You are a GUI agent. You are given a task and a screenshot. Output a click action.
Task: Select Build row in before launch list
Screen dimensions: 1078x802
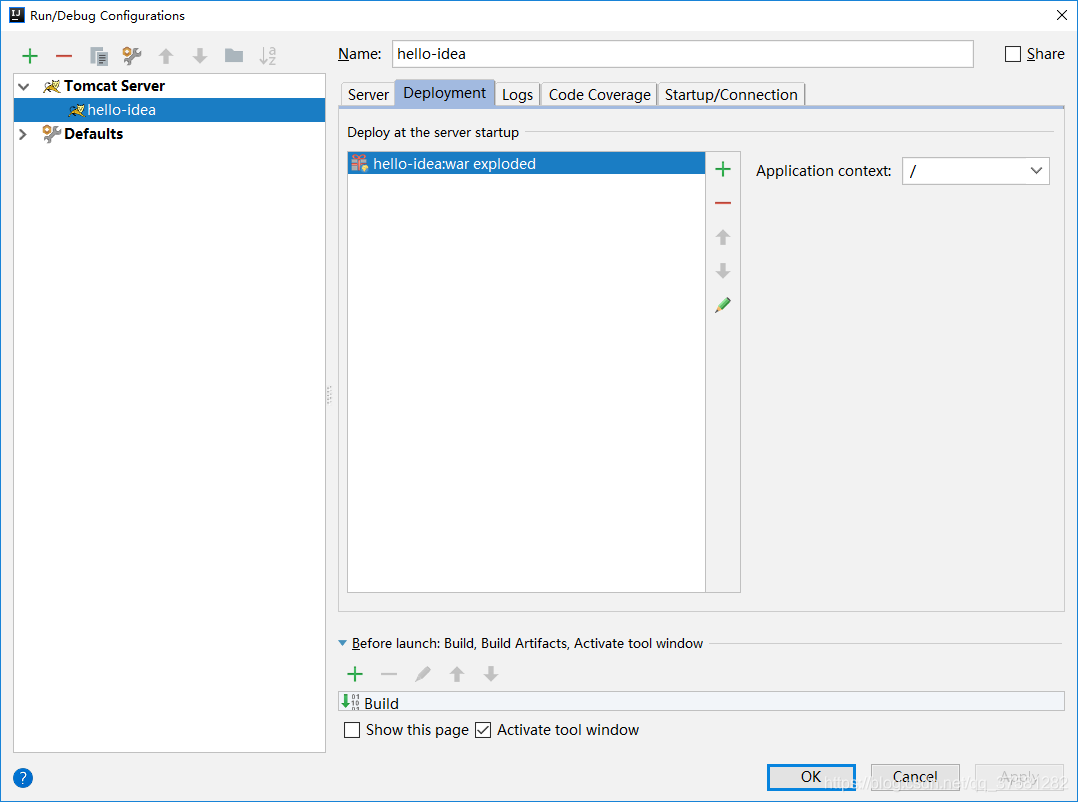(x=701, y=702)
